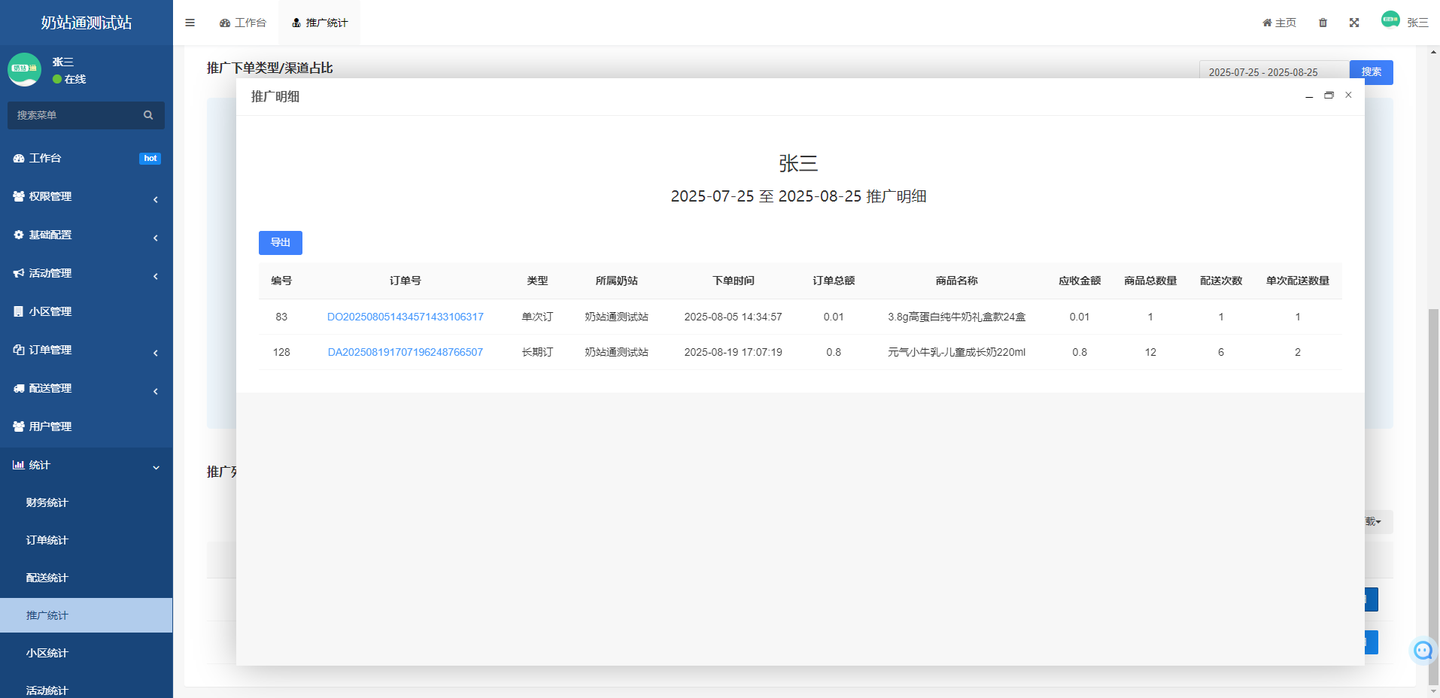The image size is (1440, 698).
Task: Click the 搜索 button beside date range
Action: pos(1371,72)
